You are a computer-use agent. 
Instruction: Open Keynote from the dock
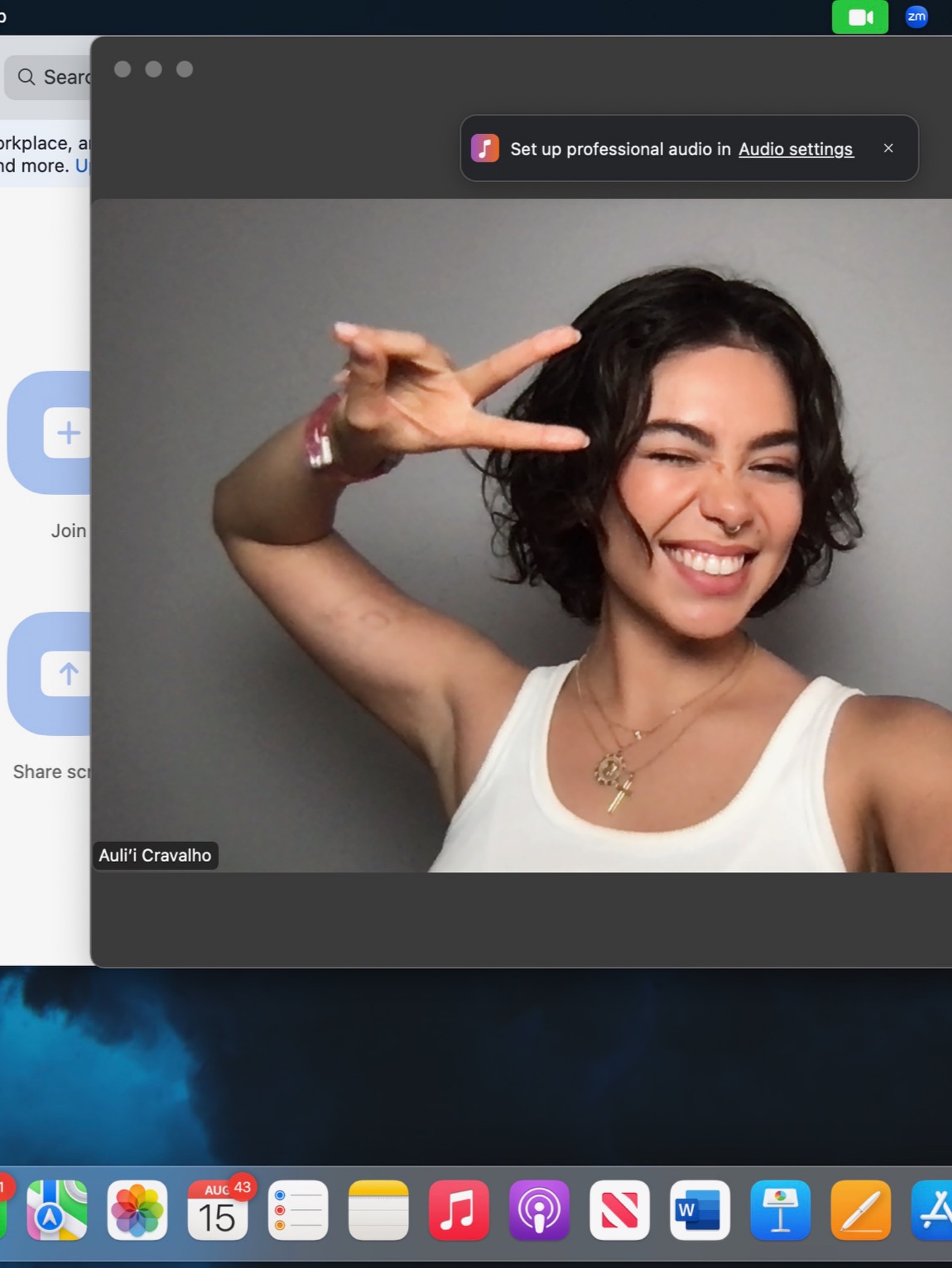tap(780, 1210)
